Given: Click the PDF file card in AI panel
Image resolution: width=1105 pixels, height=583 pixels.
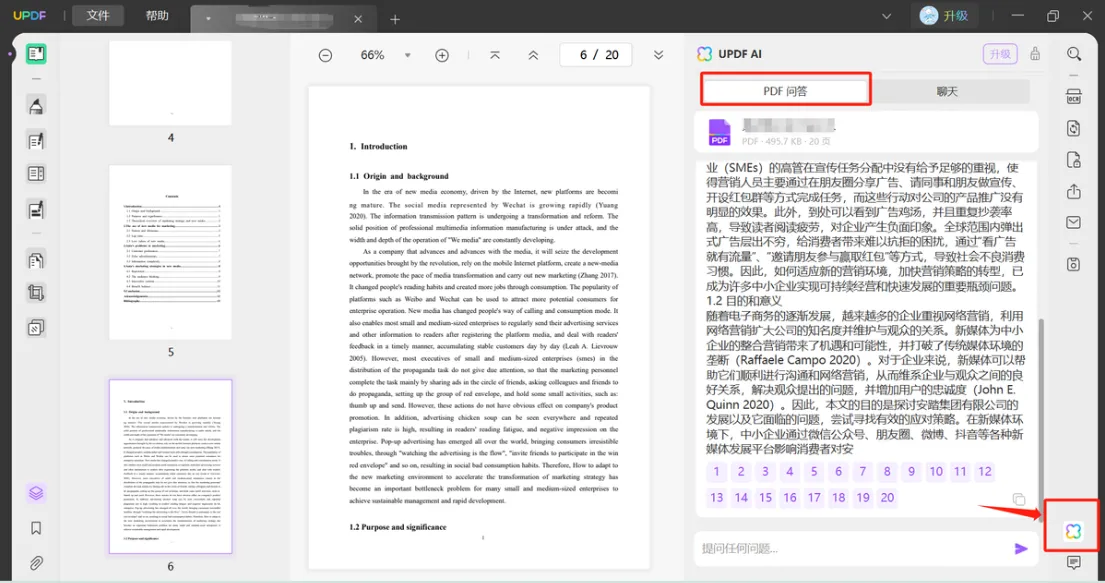Looking at the screenshot, I should pyautogui.click(x=866, y=132).
